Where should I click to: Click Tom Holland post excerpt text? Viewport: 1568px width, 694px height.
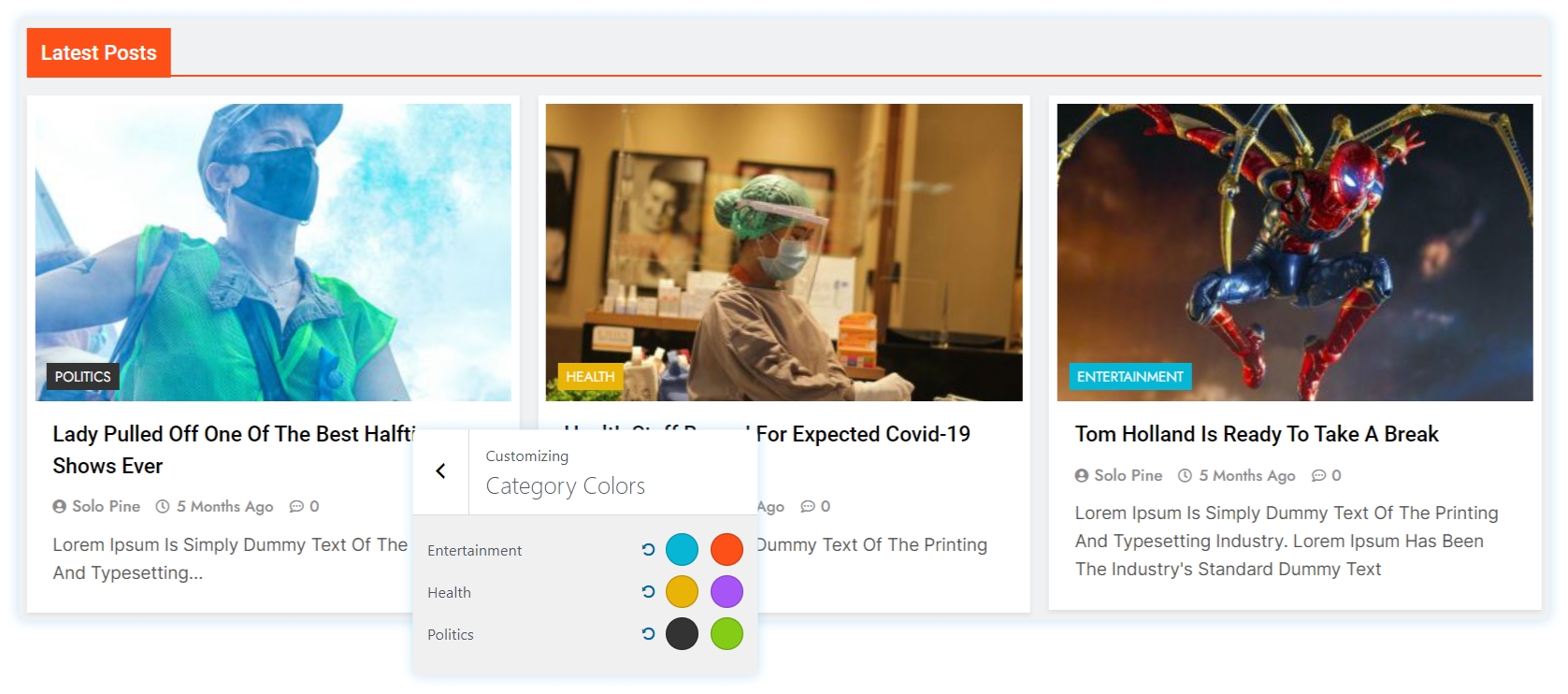pyautogui.click(x=1287, y=541)
